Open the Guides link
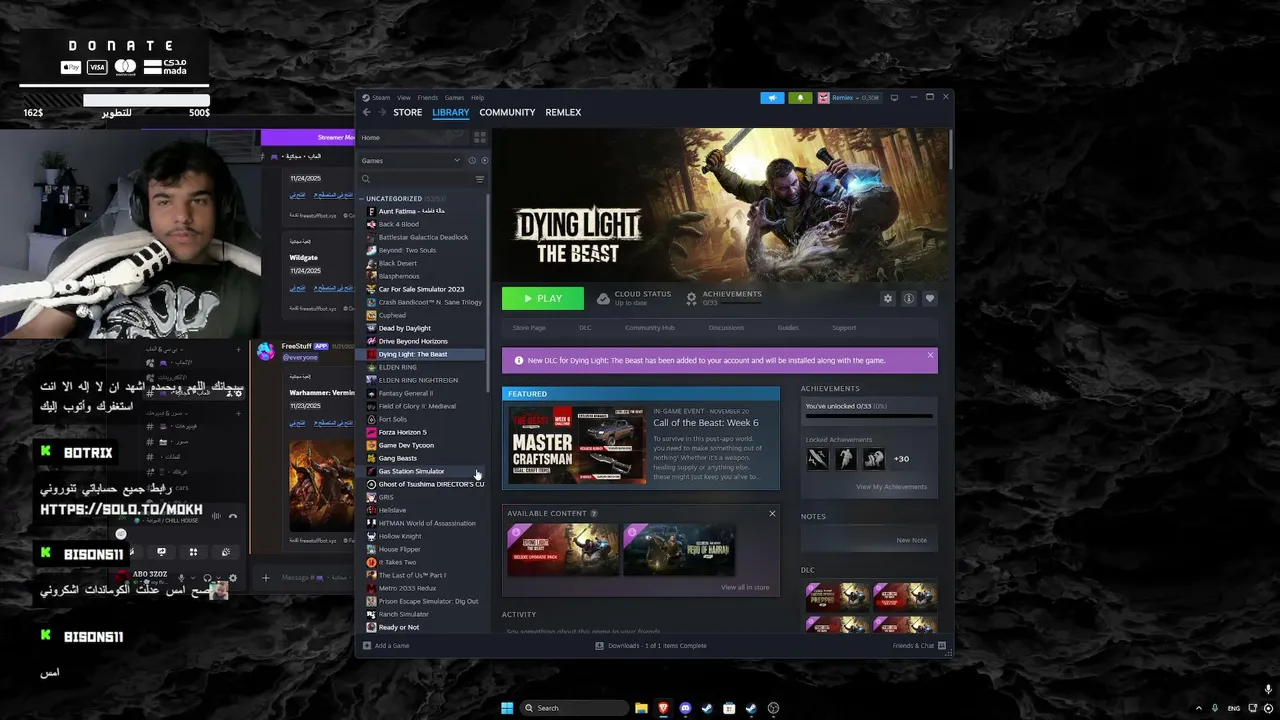1280x720 pixels. pyautogui.click(x=788, y=328)
